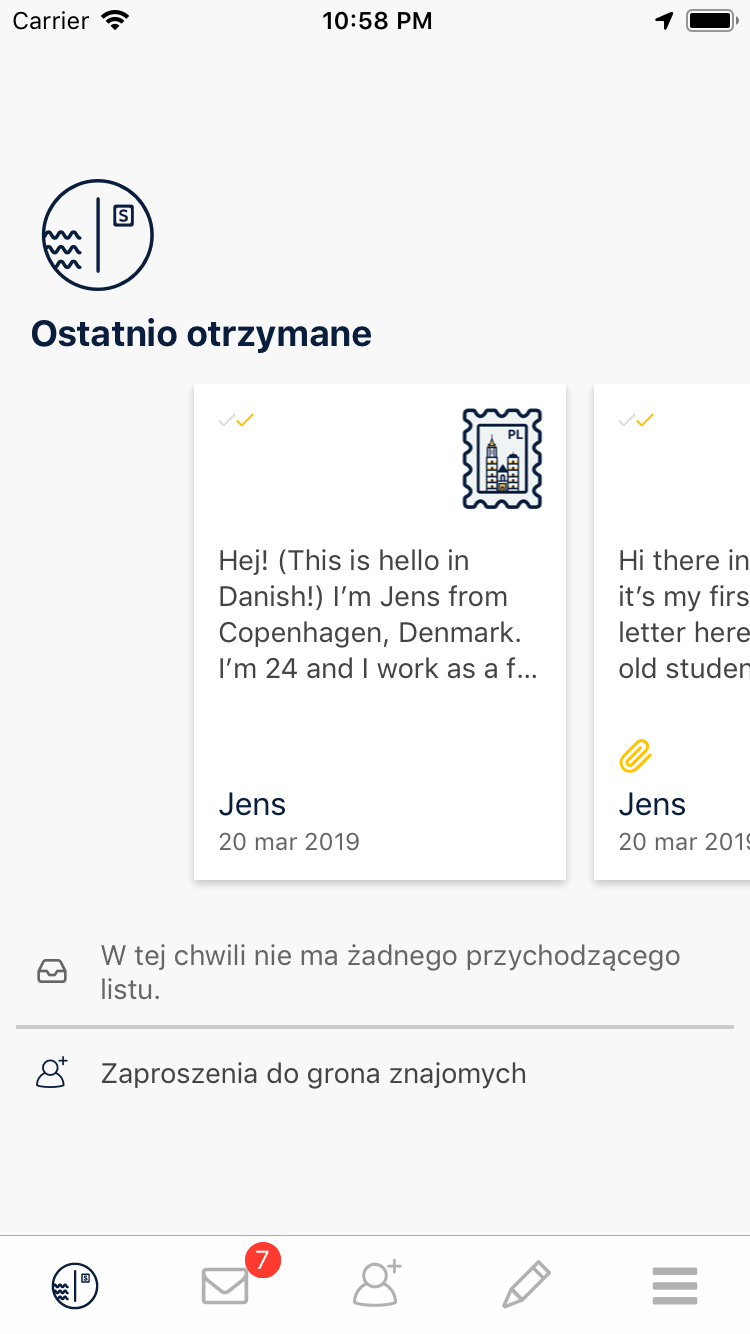The width and height of the screenshot is (750, 1334).
Task: Tap the friend invitations person icon
Action: [52, 1073]
